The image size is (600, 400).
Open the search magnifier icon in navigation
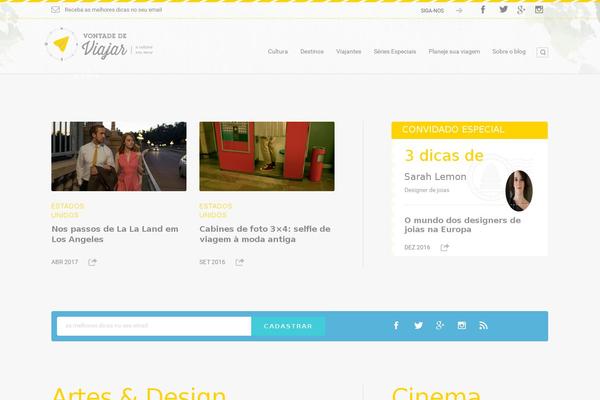pyautogui.click(x=542, y=52)
